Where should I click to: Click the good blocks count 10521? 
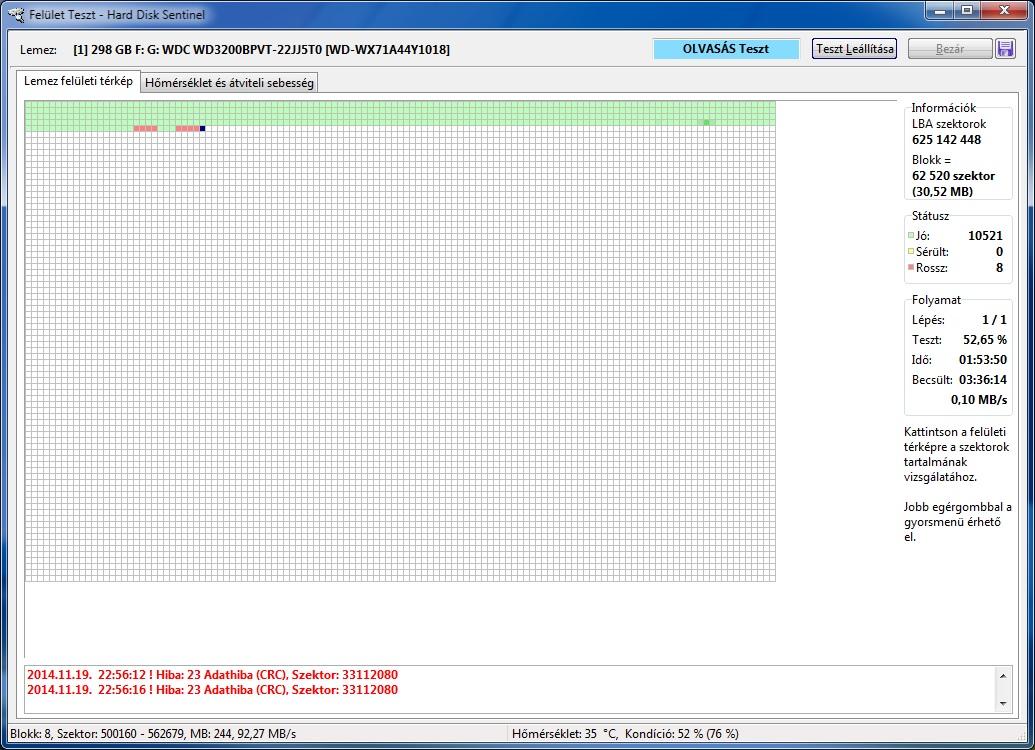click(x=985, y=236)
